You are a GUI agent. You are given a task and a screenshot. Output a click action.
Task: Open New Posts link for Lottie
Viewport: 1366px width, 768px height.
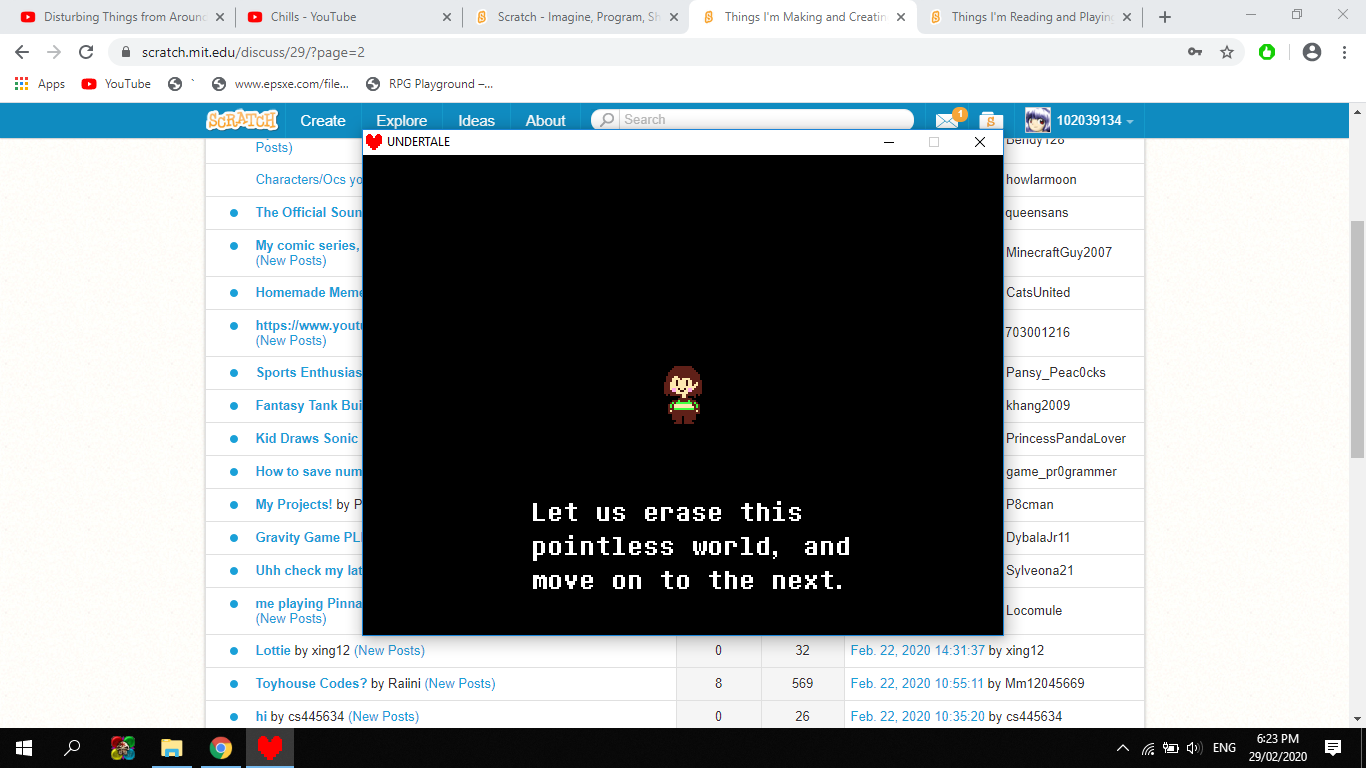[389, 650]
